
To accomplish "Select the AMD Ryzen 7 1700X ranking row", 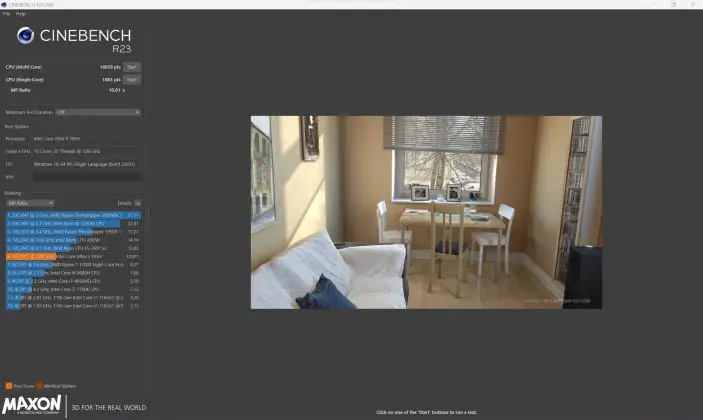I will click(73, 264).
